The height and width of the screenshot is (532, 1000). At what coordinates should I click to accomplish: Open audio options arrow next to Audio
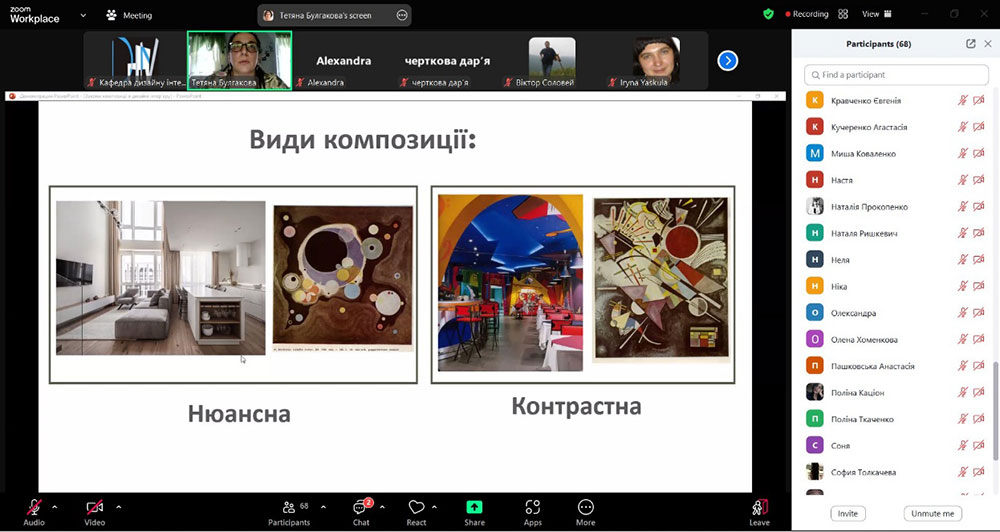tap(54, 507)
